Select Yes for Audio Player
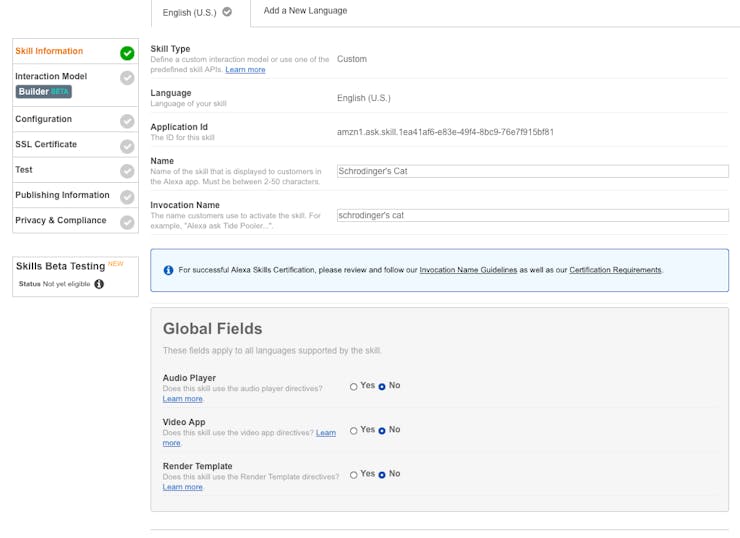The image size is (740, 538). click(353, 387)
